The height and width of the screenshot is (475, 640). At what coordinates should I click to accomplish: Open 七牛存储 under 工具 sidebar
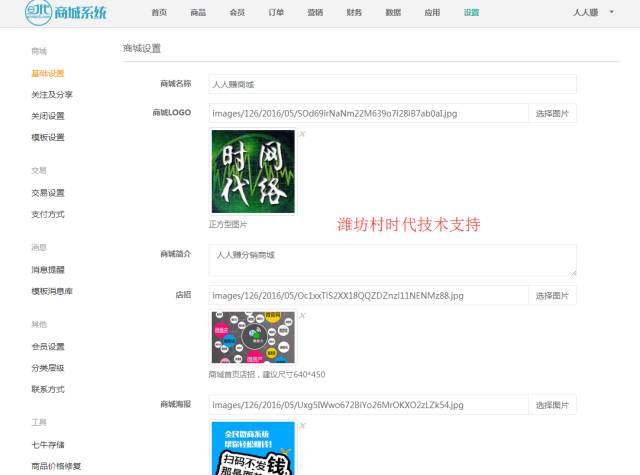48,444
